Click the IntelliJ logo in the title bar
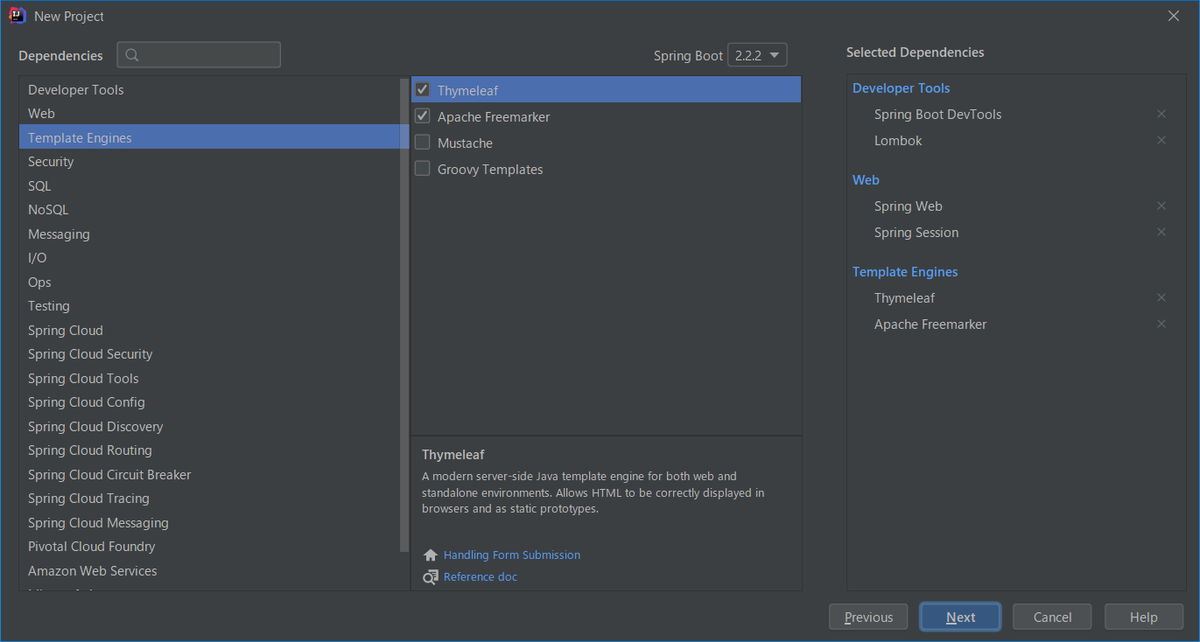The width and height of the screenshot is (1200, 642). [x=17, y=16]
